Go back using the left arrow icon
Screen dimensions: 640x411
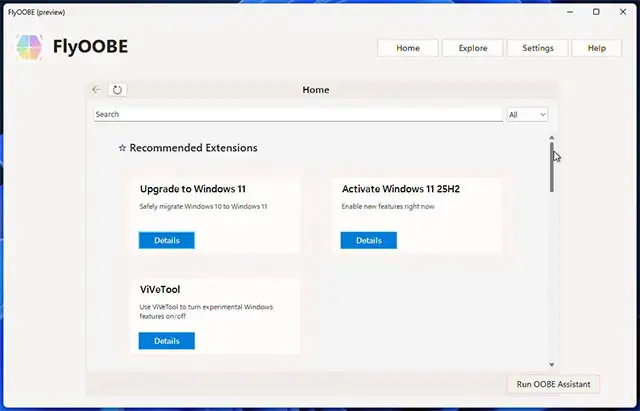point(96,90)
